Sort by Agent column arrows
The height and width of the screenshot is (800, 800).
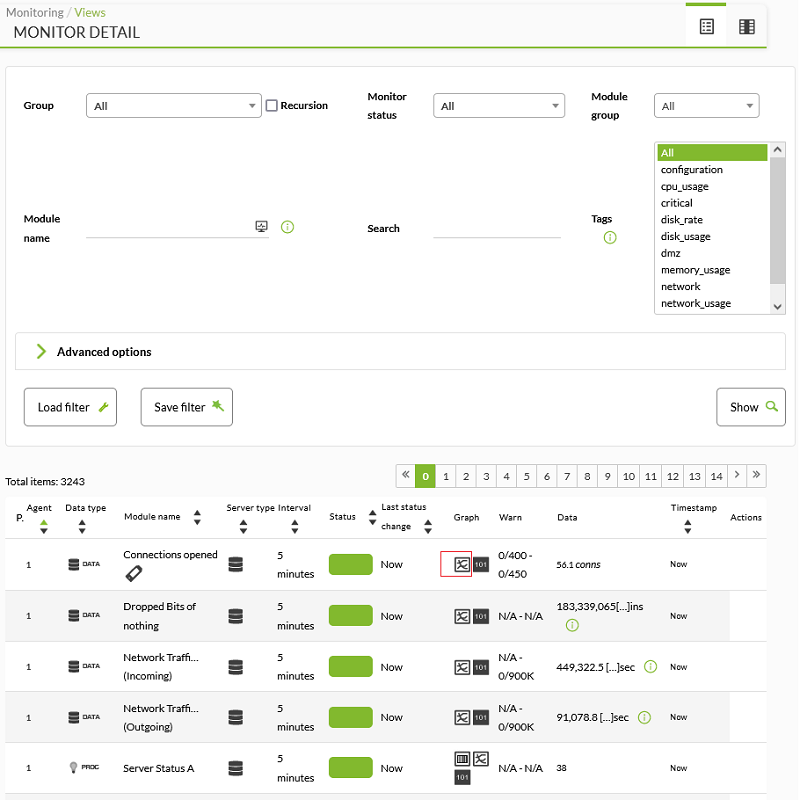[44, 527]
